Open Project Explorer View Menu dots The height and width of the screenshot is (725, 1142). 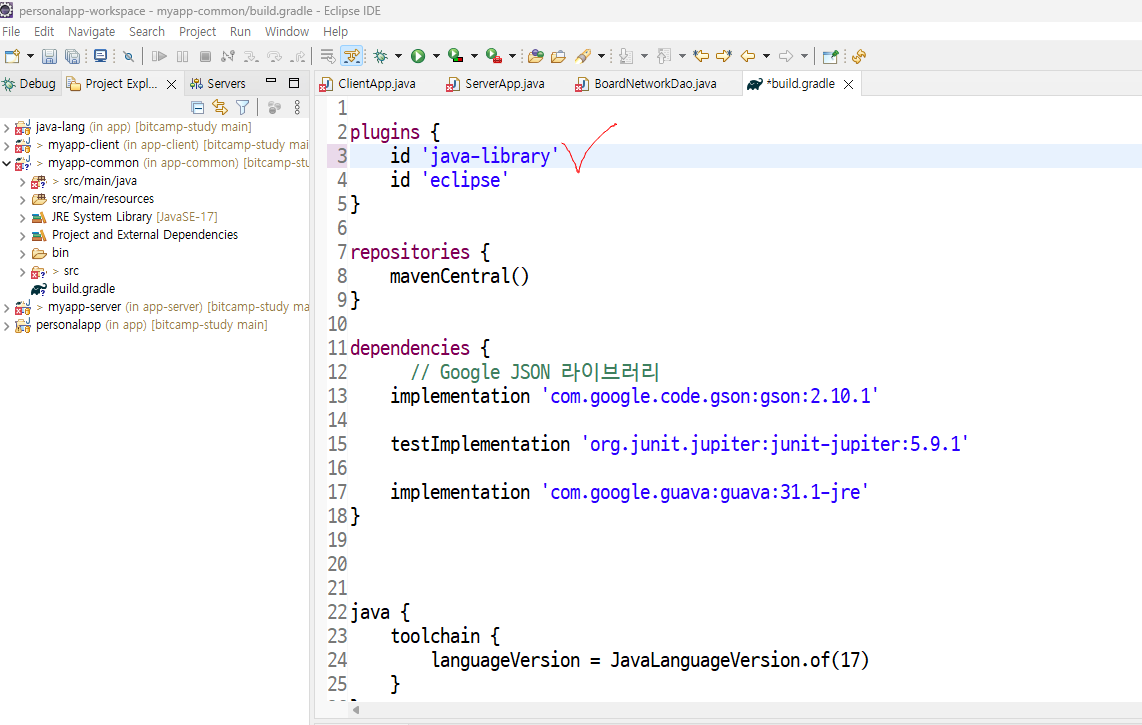point(297,107)
